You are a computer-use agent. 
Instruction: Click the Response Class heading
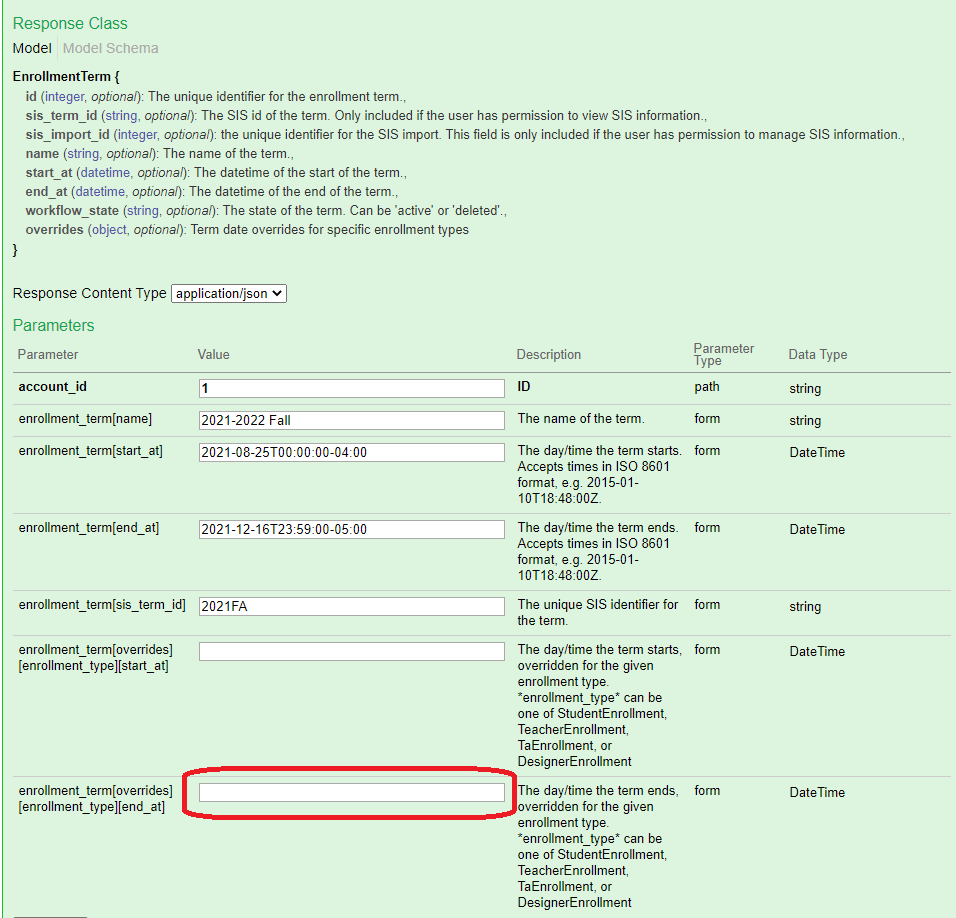point(69,23)
